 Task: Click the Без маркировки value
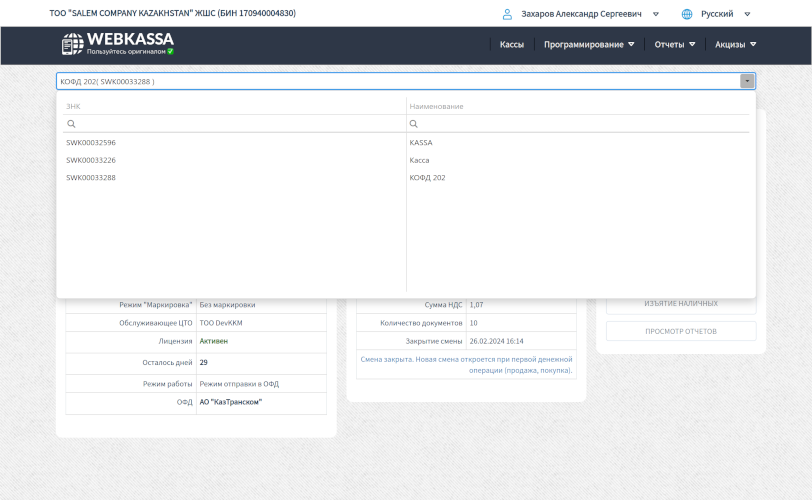point(227,305)
